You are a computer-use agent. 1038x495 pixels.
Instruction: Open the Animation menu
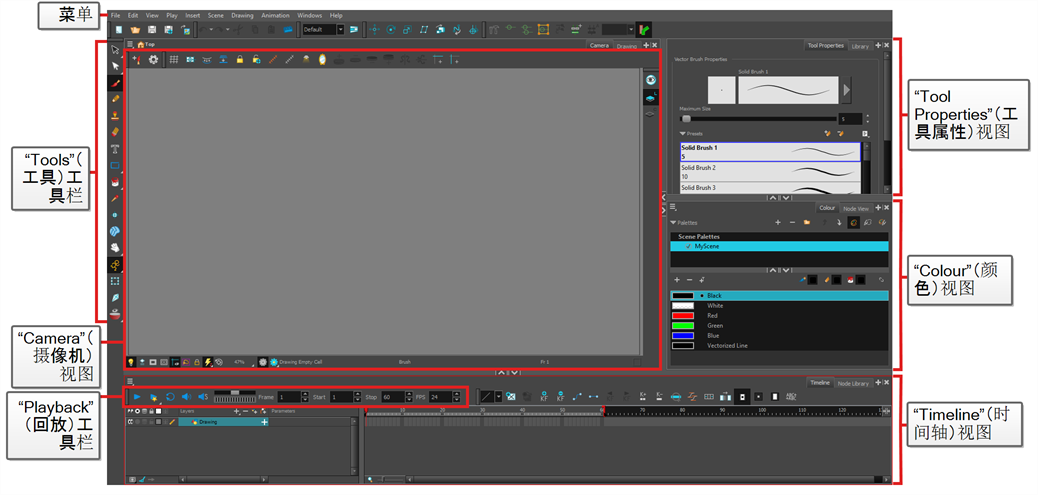[x=275, y=16]
